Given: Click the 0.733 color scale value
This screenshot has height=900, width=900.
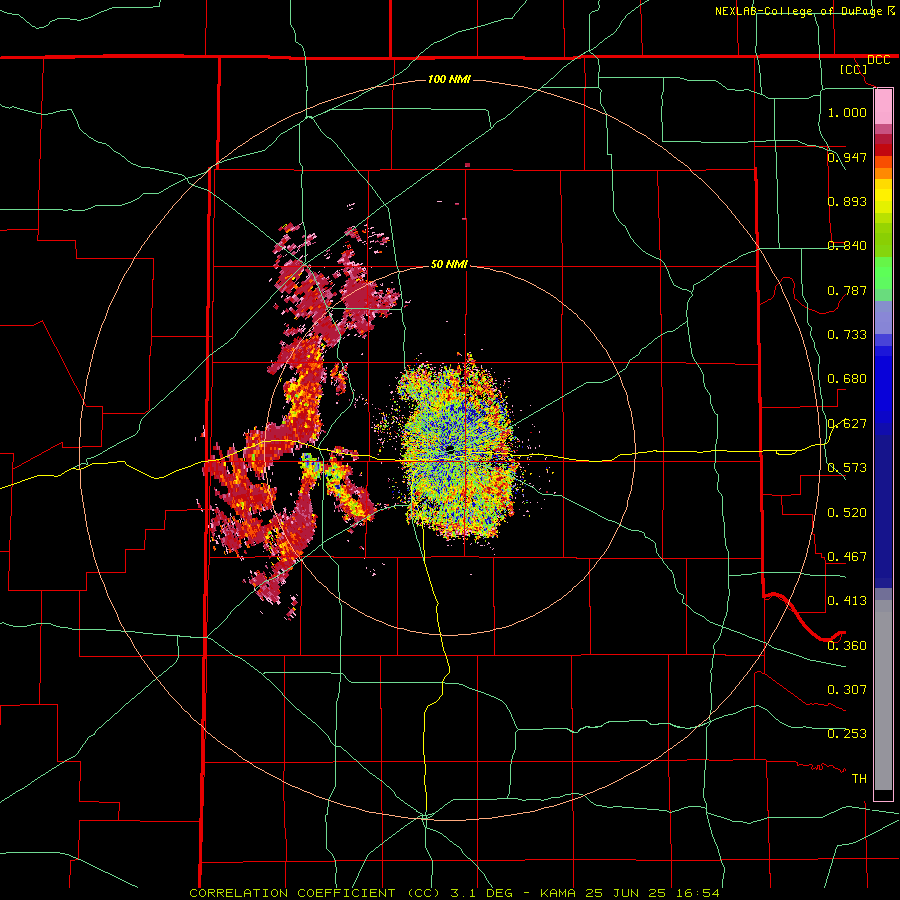Looking at the screenshot, I should pos(847,335).
